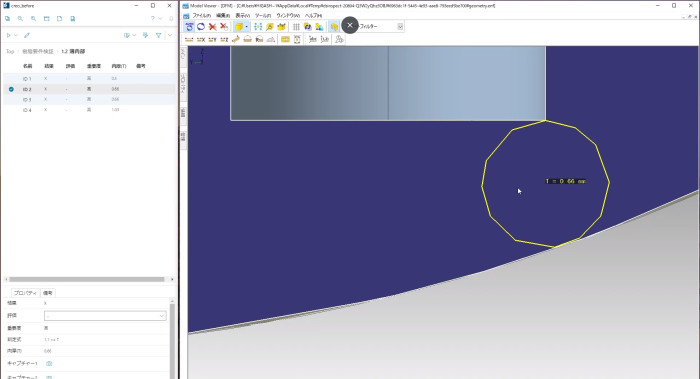This screenshot has width=700, height=379.
Task: Click the grid icon in the viewer toolbar
Action: pyautogui.click(x=296, y=27)
